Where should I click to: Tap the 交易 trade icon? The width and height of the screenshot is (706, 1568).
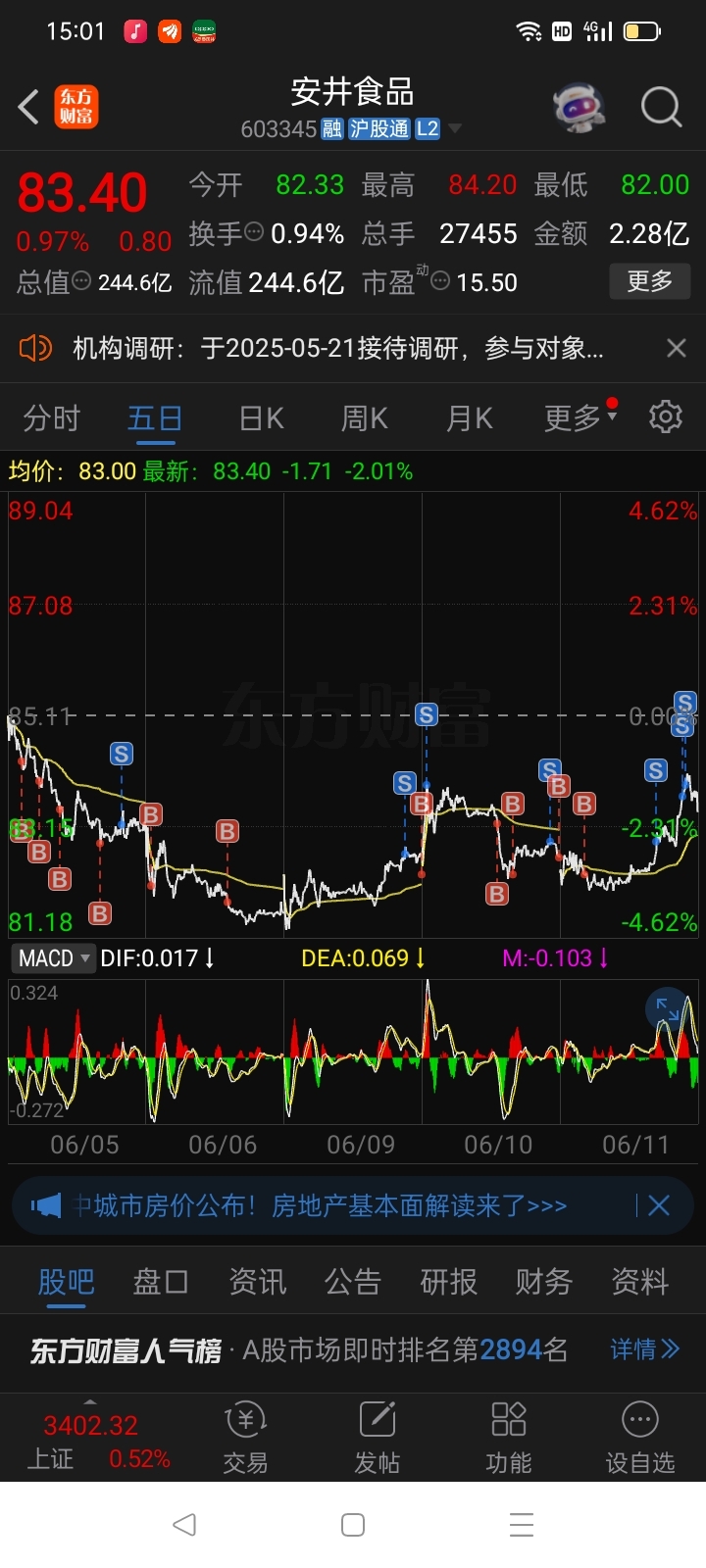point(245,1438)
